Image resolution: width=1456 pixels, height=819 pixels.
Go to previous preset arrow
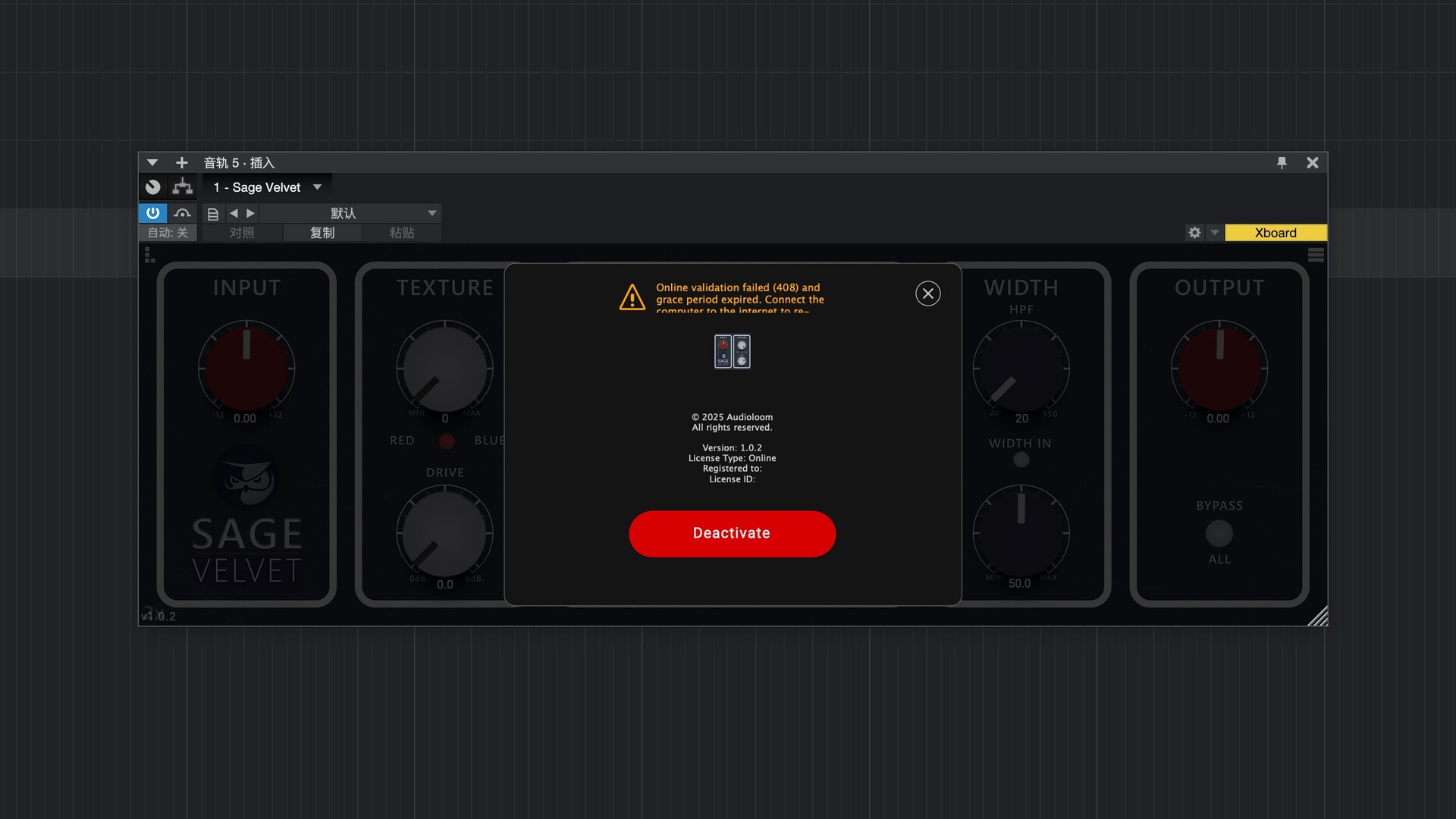[234, 213]
